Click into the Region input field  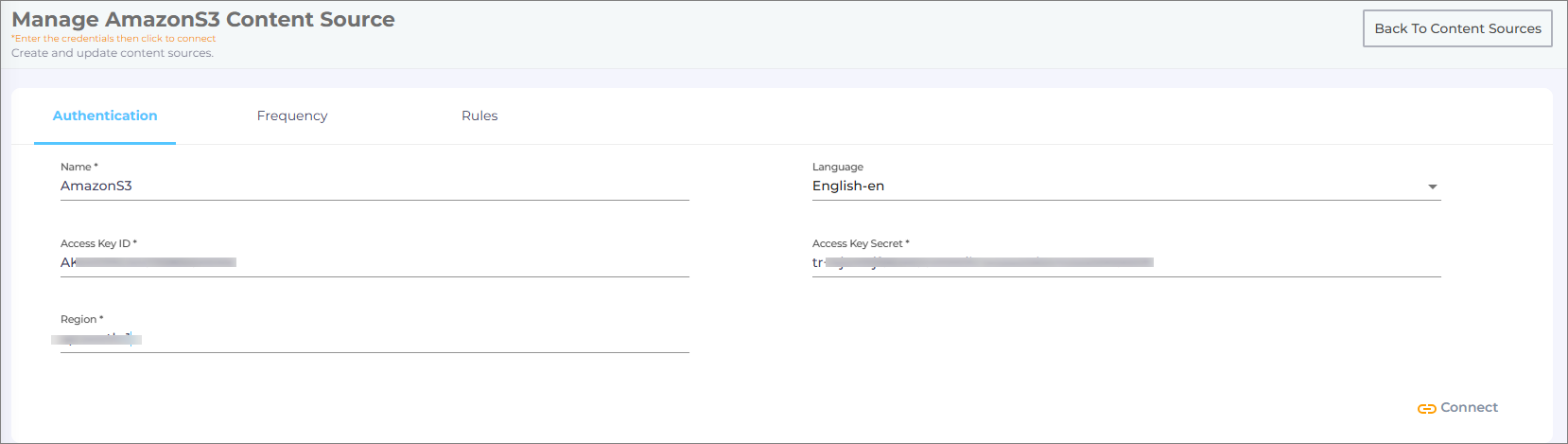(375, 339)
